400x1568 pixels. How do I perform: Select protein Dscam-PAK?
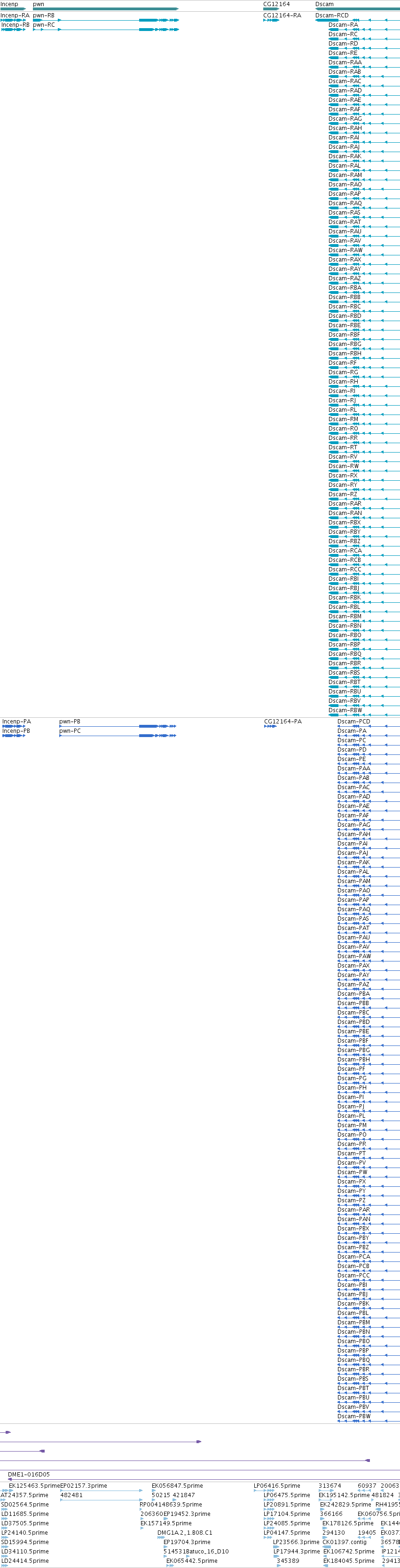tap(353, 862)
